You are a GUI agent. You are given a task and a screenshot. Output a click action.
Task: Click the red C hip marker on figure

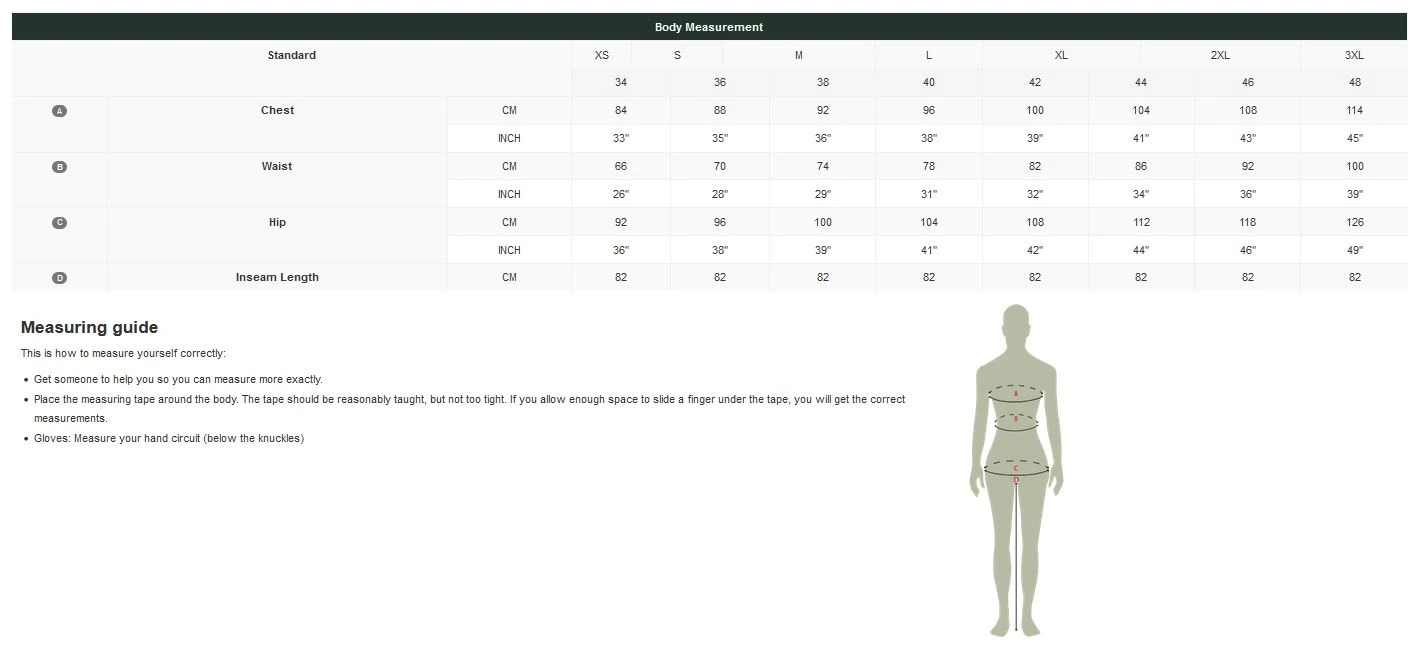(x=1015, y=468)
